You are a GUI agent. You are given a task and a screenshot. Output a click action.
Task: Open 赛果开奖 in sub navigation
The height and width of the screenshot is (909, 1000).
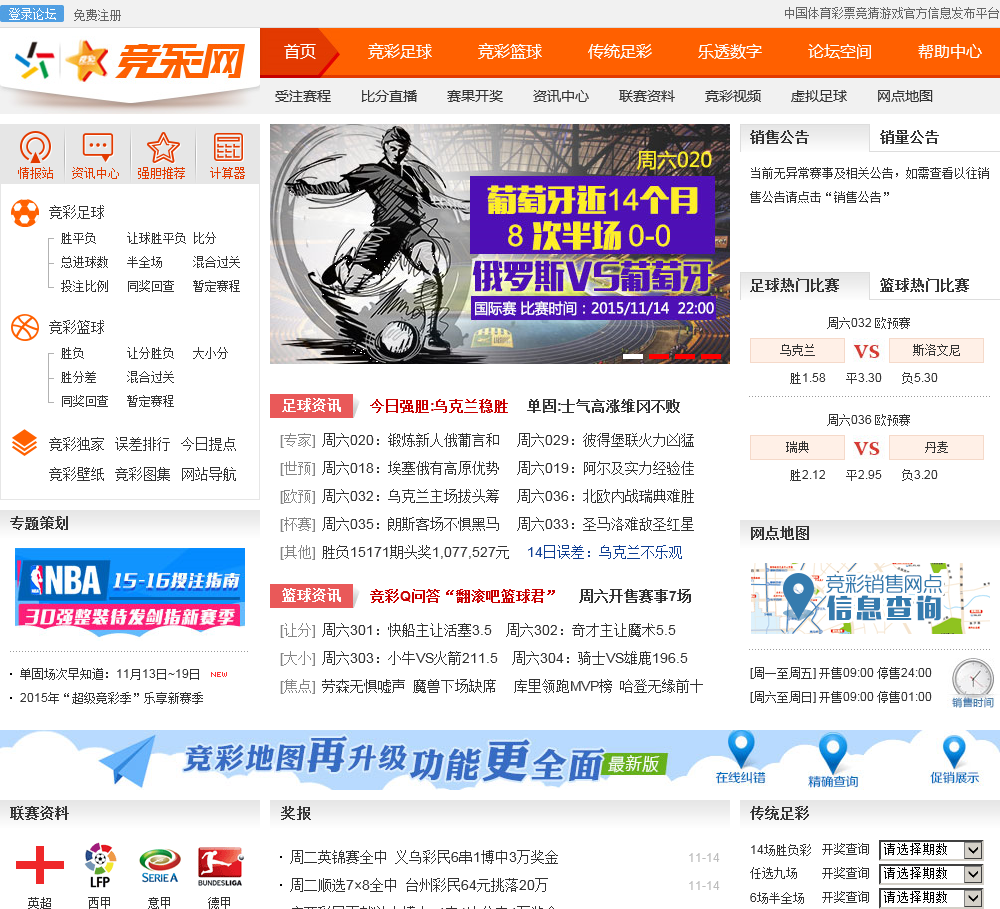[x=475, y=96]
